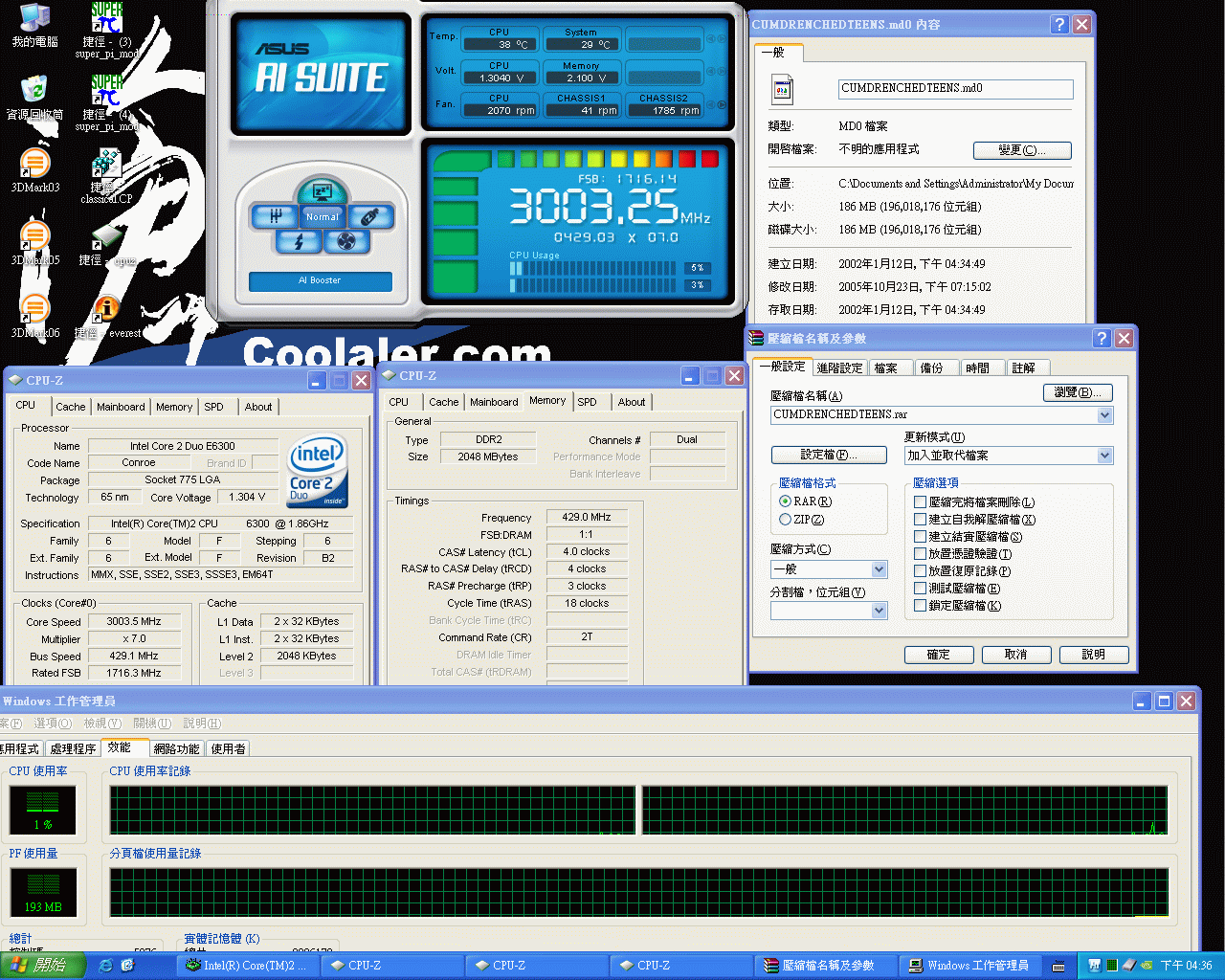
Task: Open the Cache tab in left CPU-Z window
Action: tap(71, 407)
